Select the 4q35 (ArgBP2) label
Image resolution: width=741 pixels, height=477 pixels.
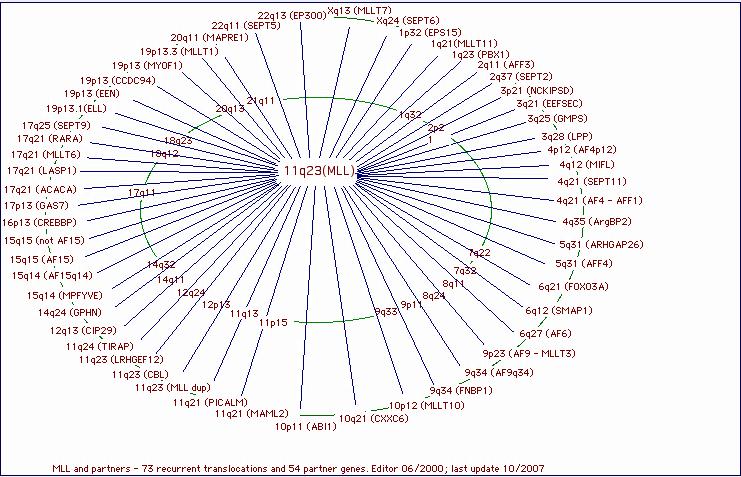pyautogui.click(x=596, y=222)
